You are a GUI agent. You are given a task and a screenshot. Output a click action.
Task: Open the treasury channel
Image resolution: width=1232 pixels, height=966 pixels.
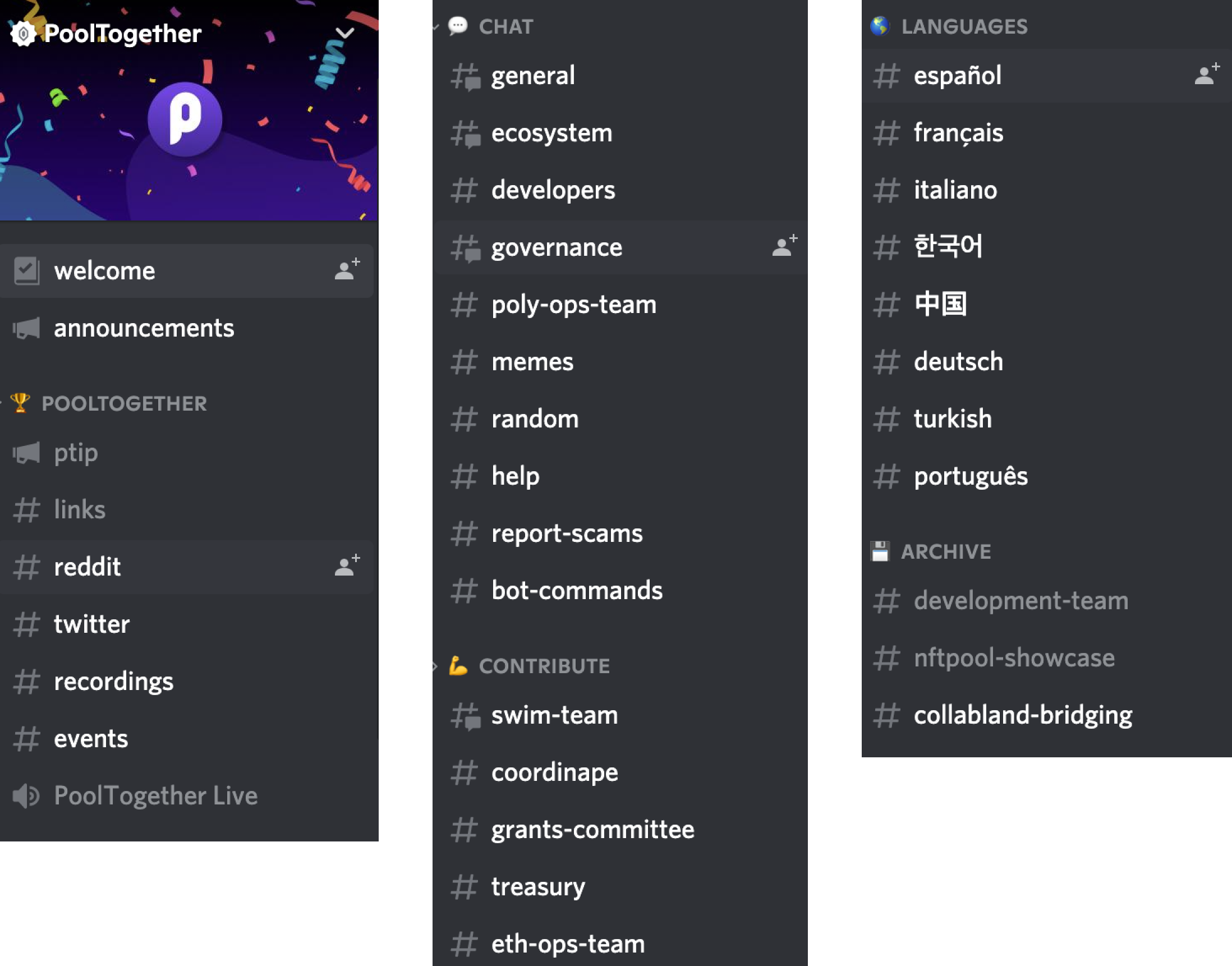621,887
